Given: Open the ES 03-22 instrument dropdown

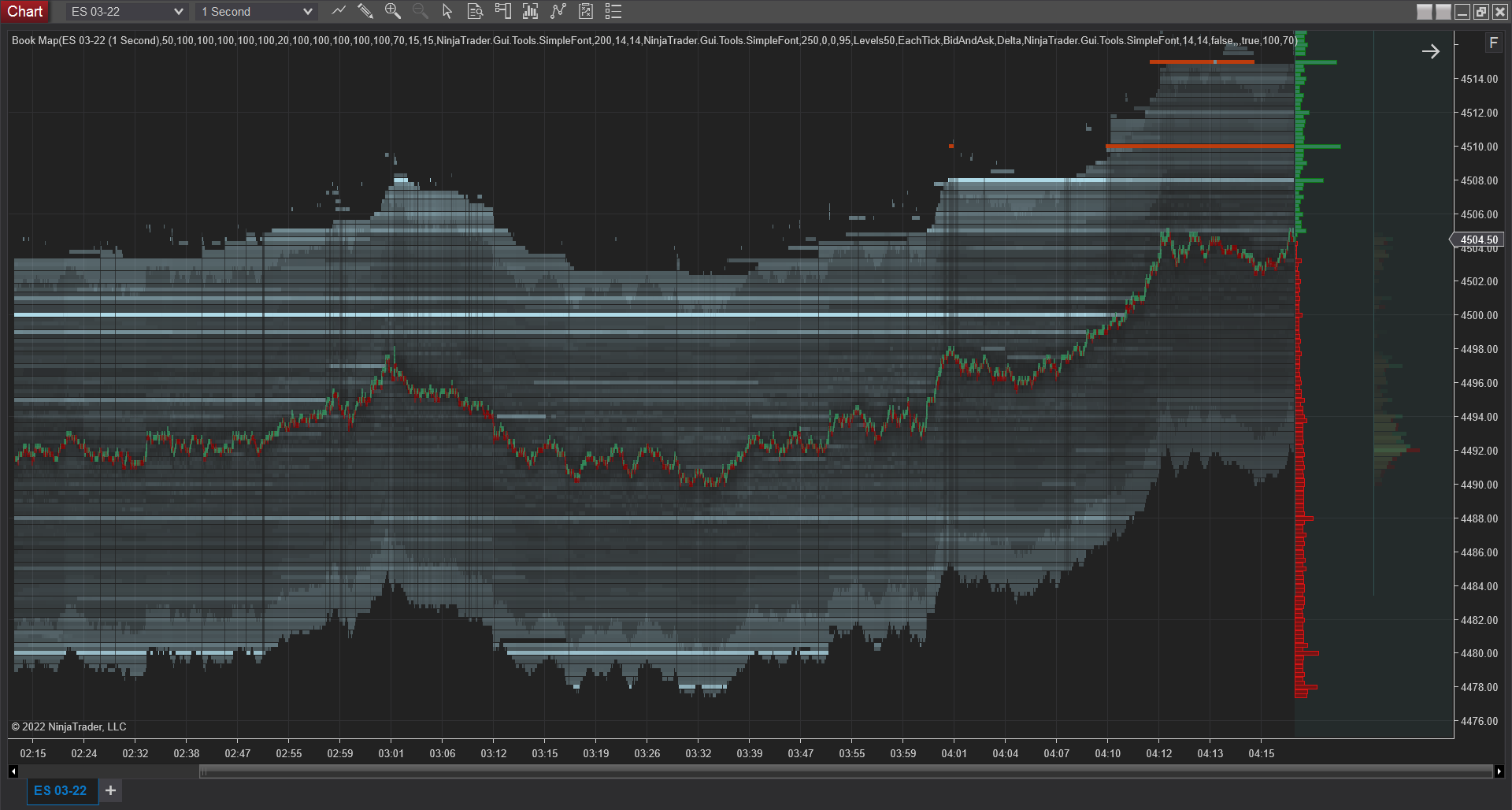Looking at the screenshot, I should pos(126,12).
